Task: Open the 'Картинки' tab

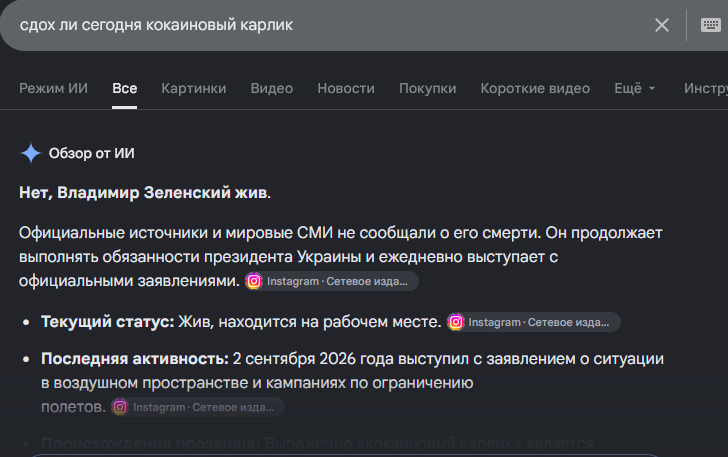Action: (x=194, y=88)
